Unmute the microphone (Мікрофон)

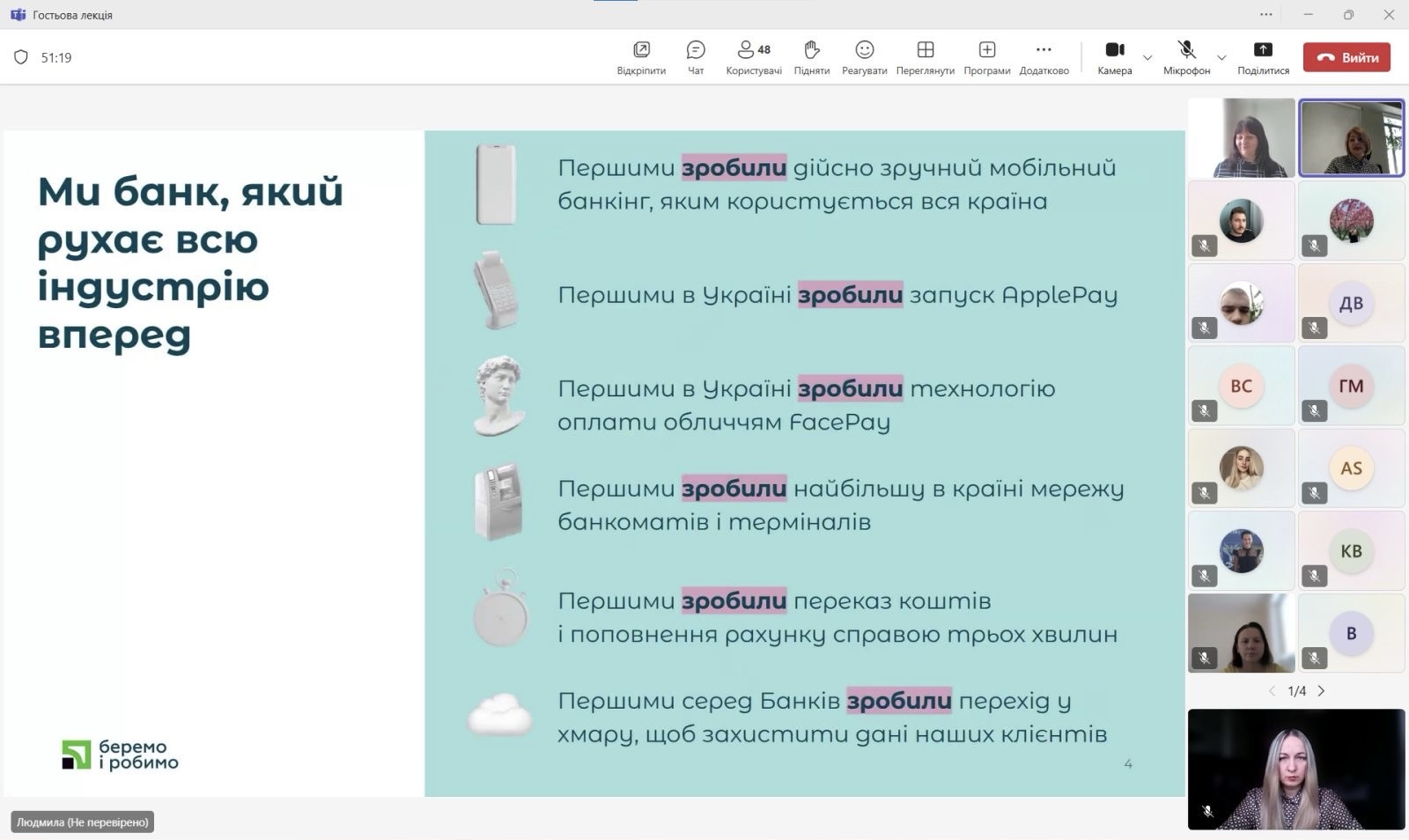click(1186, 57)
